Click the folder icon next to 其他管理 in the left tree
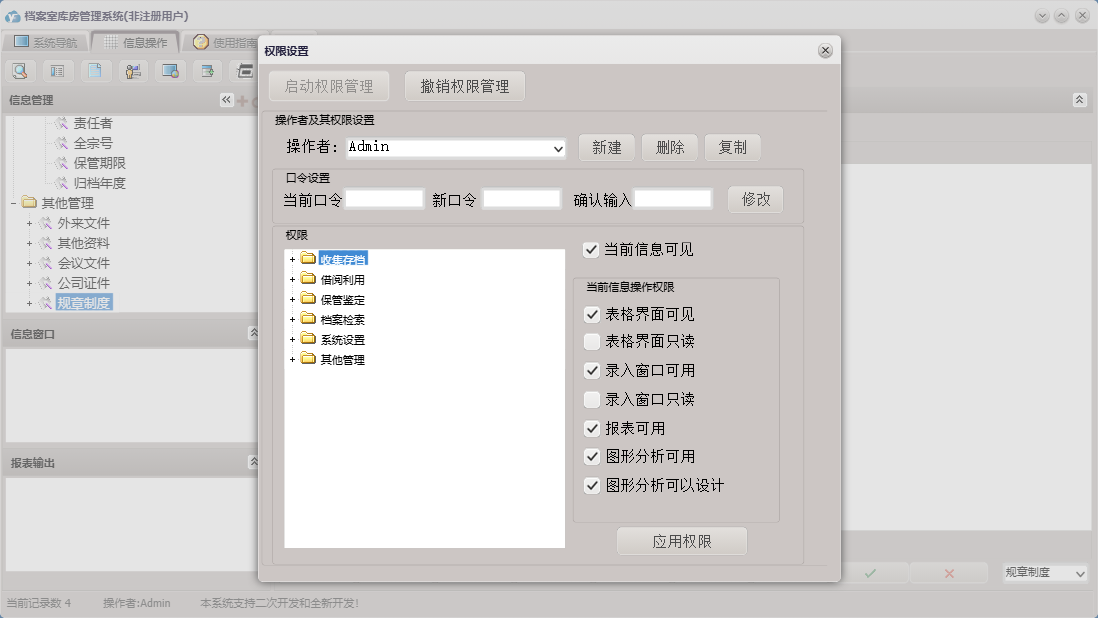The height and width of the screenshot is (618, 1098). [29, 202]
